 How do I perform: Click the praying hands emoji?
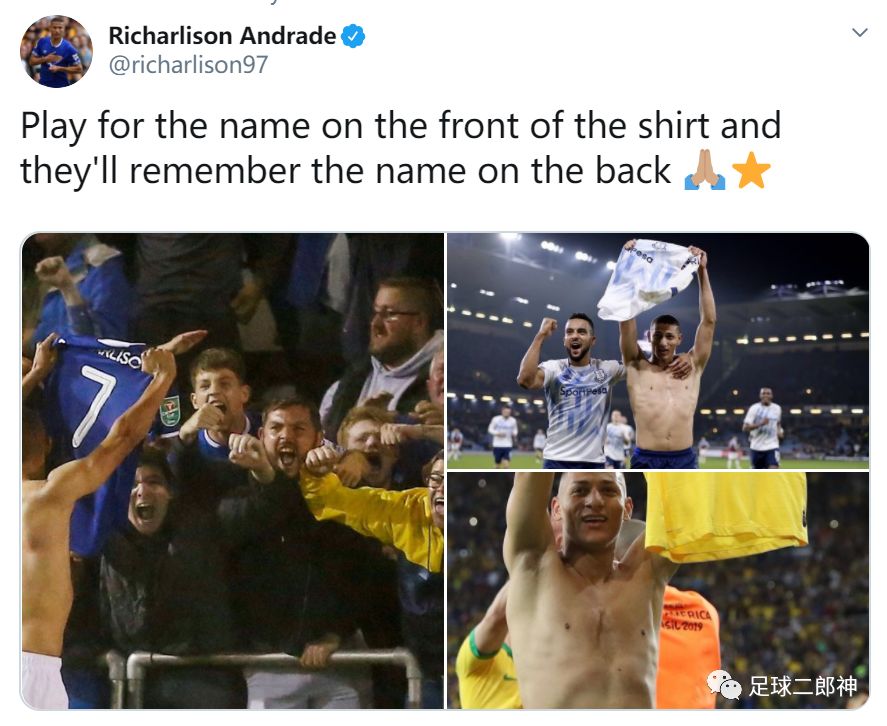pos(704,170)
